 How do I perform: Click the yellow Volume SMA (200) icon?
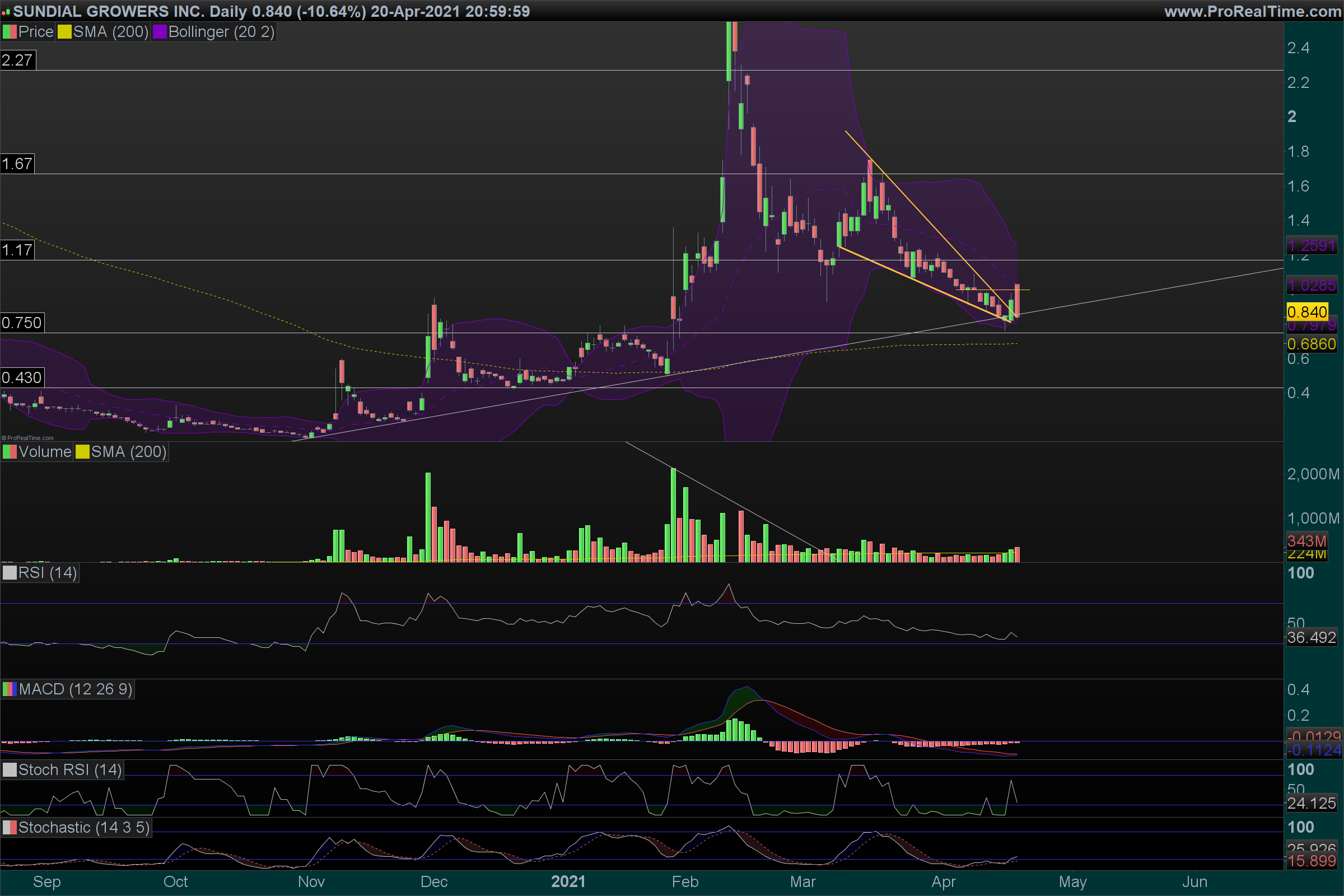point(82,452)
